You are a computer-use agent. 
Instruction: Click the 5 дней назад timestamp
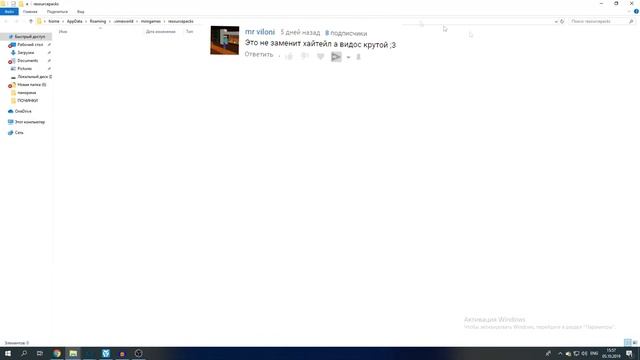pyautogui.click(x=300, y=32)
